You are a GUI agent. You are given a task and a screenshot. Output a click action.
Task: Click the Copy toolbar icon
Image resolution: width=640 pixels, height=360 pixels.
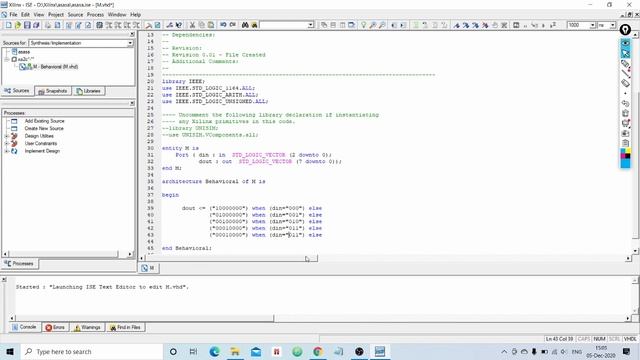pos(201,25)
